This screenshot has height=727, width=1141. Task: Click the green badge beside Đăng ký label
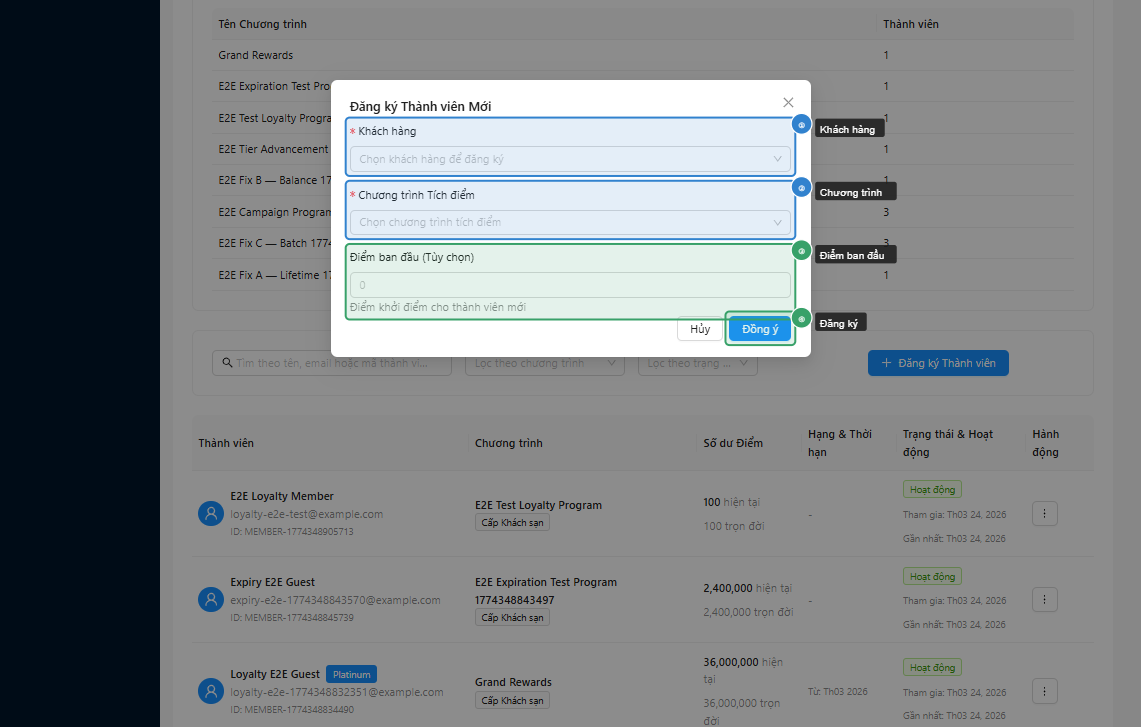pos(801,319)
